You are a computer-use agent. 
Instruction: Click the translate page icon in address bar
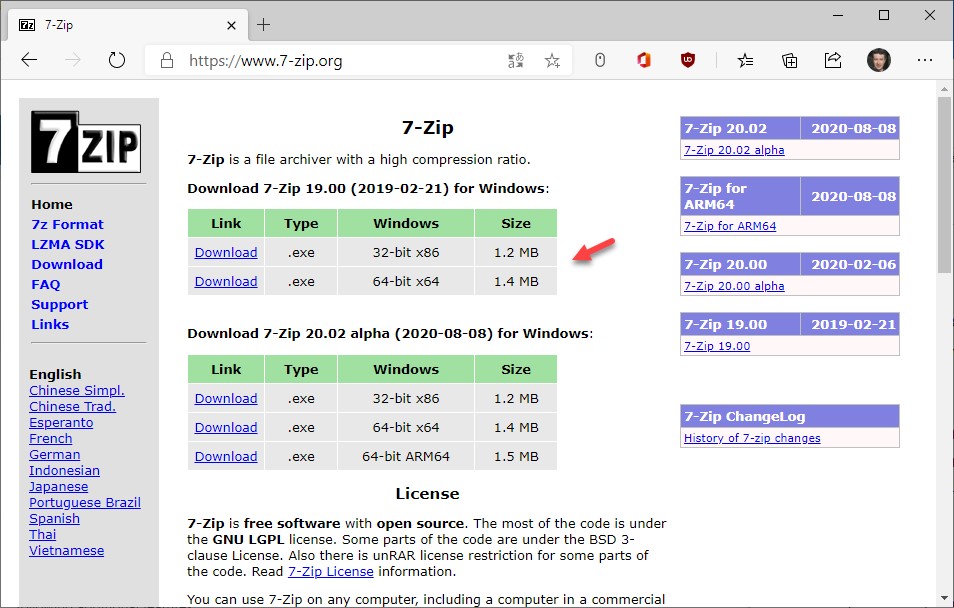[x=516, y=61]
